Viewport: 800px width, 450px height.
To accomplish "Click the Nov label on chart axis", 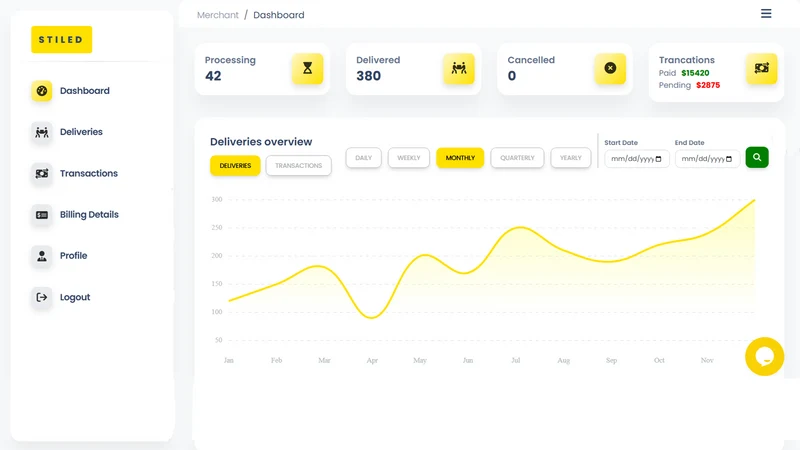I will point(707,360).
